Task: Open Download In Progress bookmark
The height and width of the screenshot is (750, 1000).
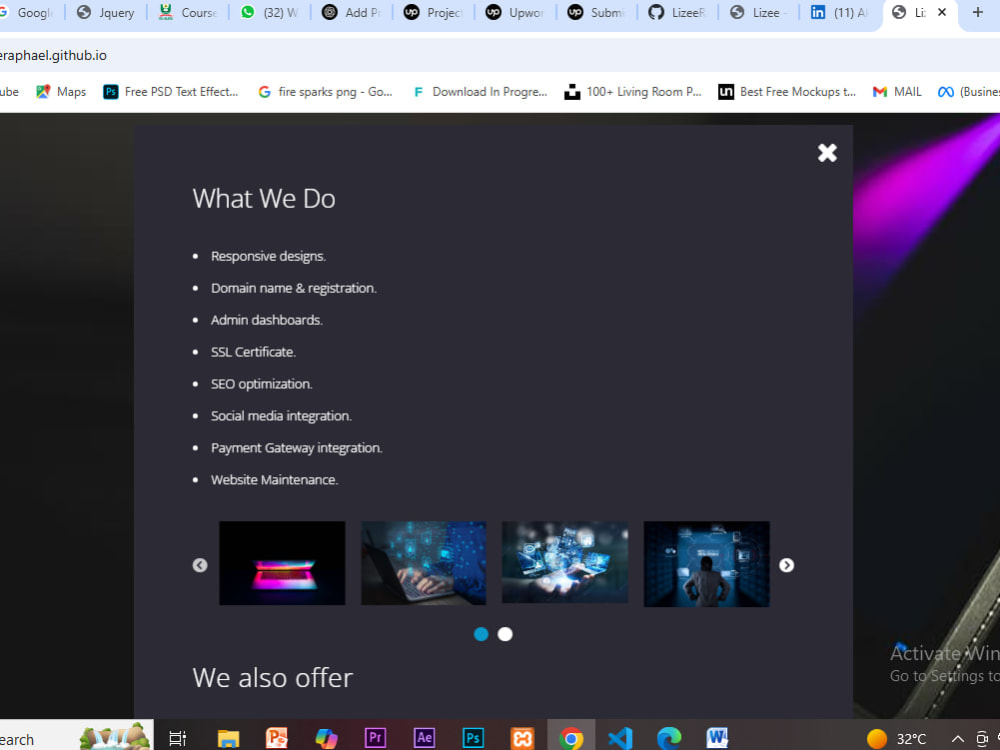Action: (480, 92)
